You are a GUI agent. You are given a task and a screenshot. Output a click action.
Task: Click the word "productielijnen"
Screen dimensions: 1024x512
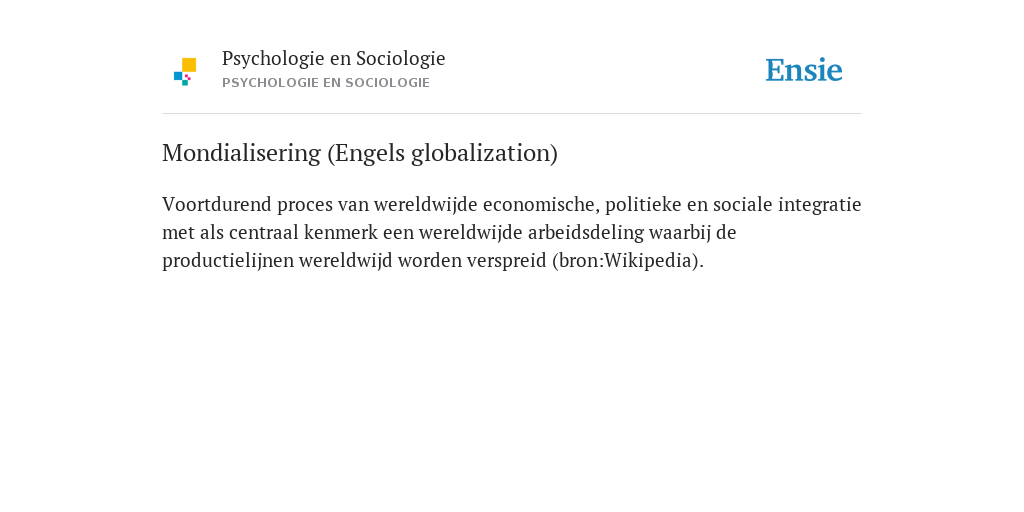[228, 261]
